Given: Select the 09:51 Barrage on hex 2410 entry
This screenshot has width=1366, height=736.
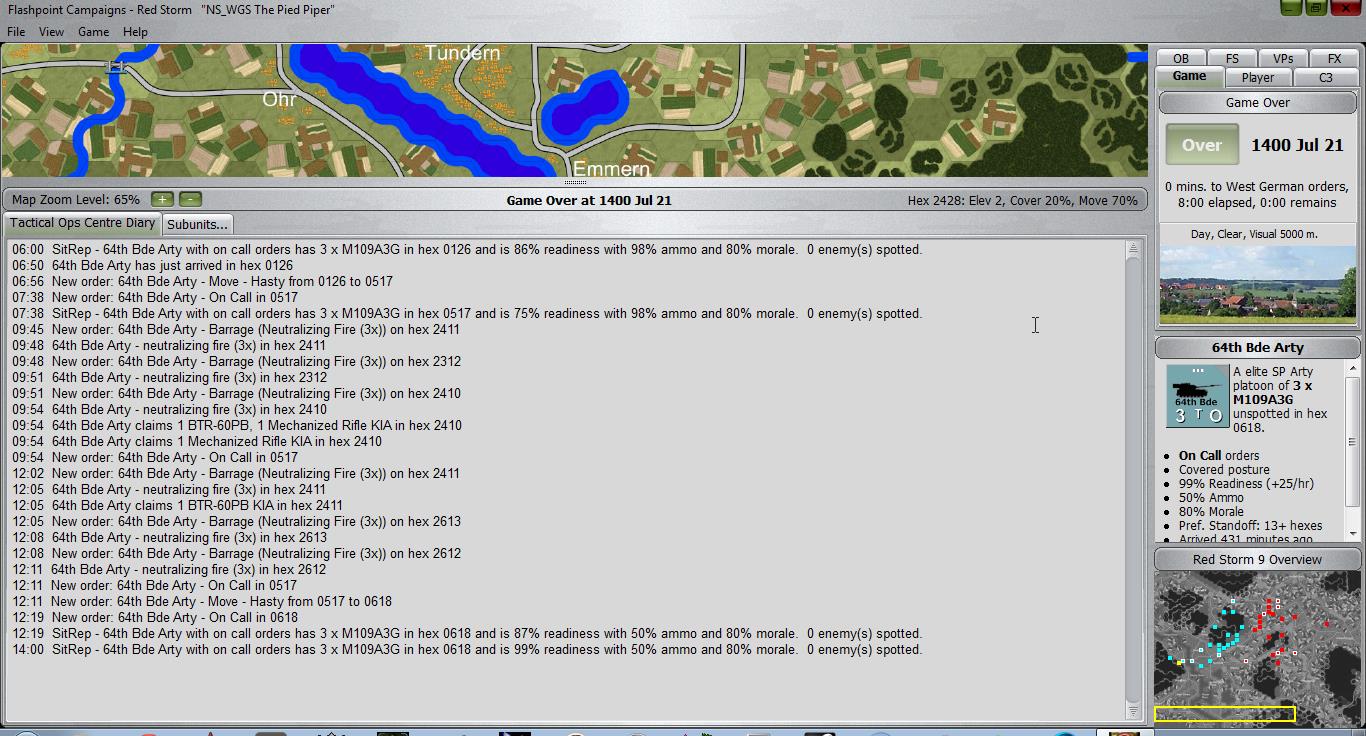Looking at the screenshot, I should click(236, 393).
